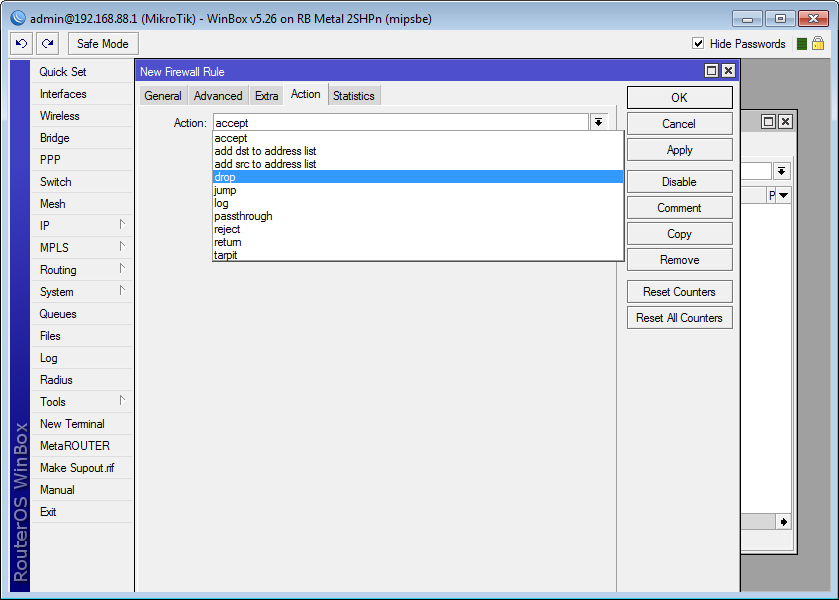Open MetaROUTER in sidebar

click(x=82, y=446)
